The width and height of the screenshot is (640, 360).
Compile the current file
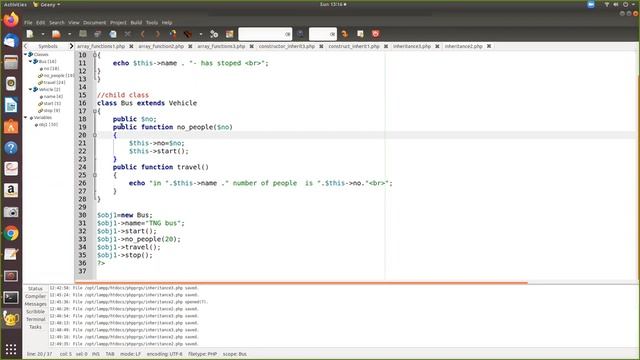tap(173, 34)
